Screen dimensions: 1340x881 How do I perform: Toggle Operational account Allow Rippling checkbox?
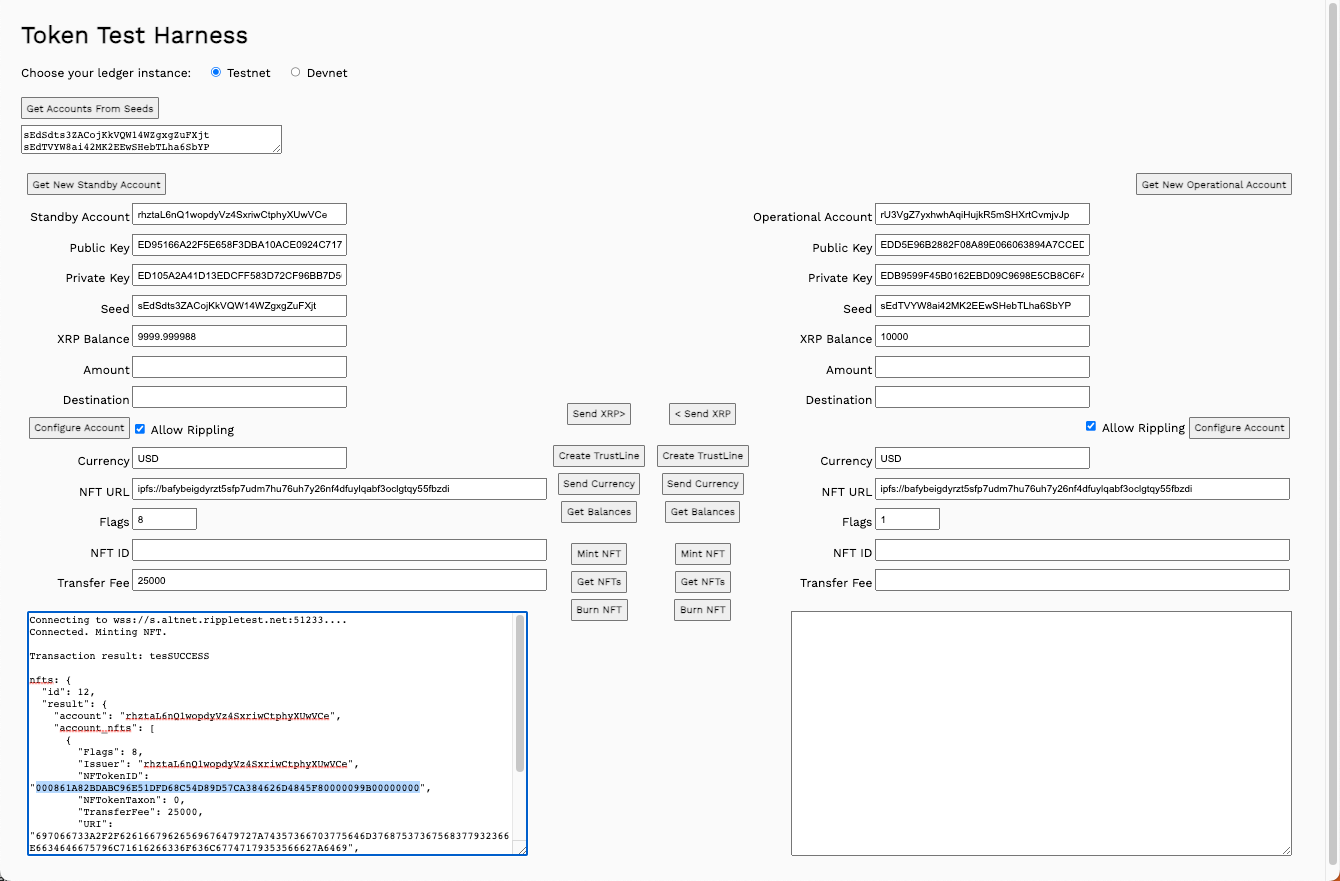pyautogui.click(x=1091, y=426)
